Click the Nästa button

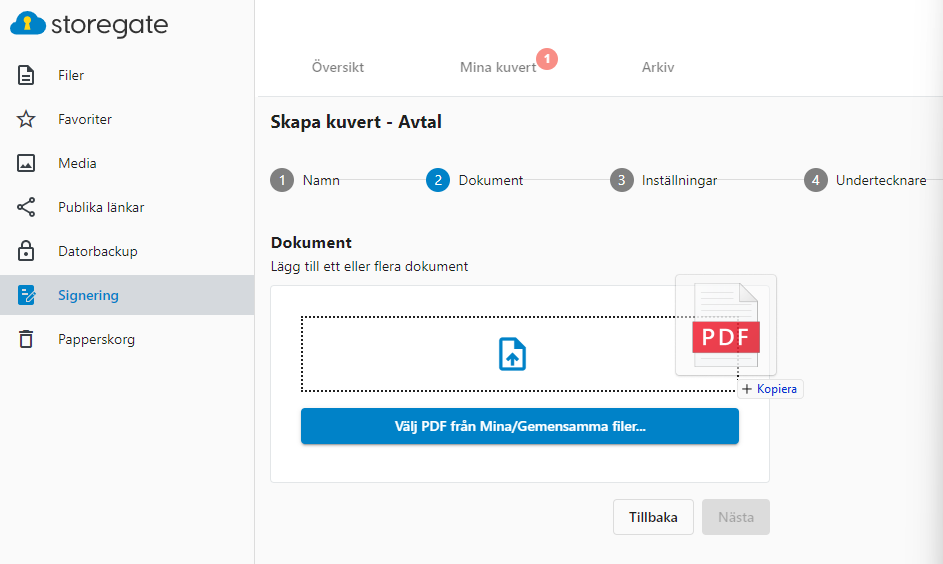736,517
